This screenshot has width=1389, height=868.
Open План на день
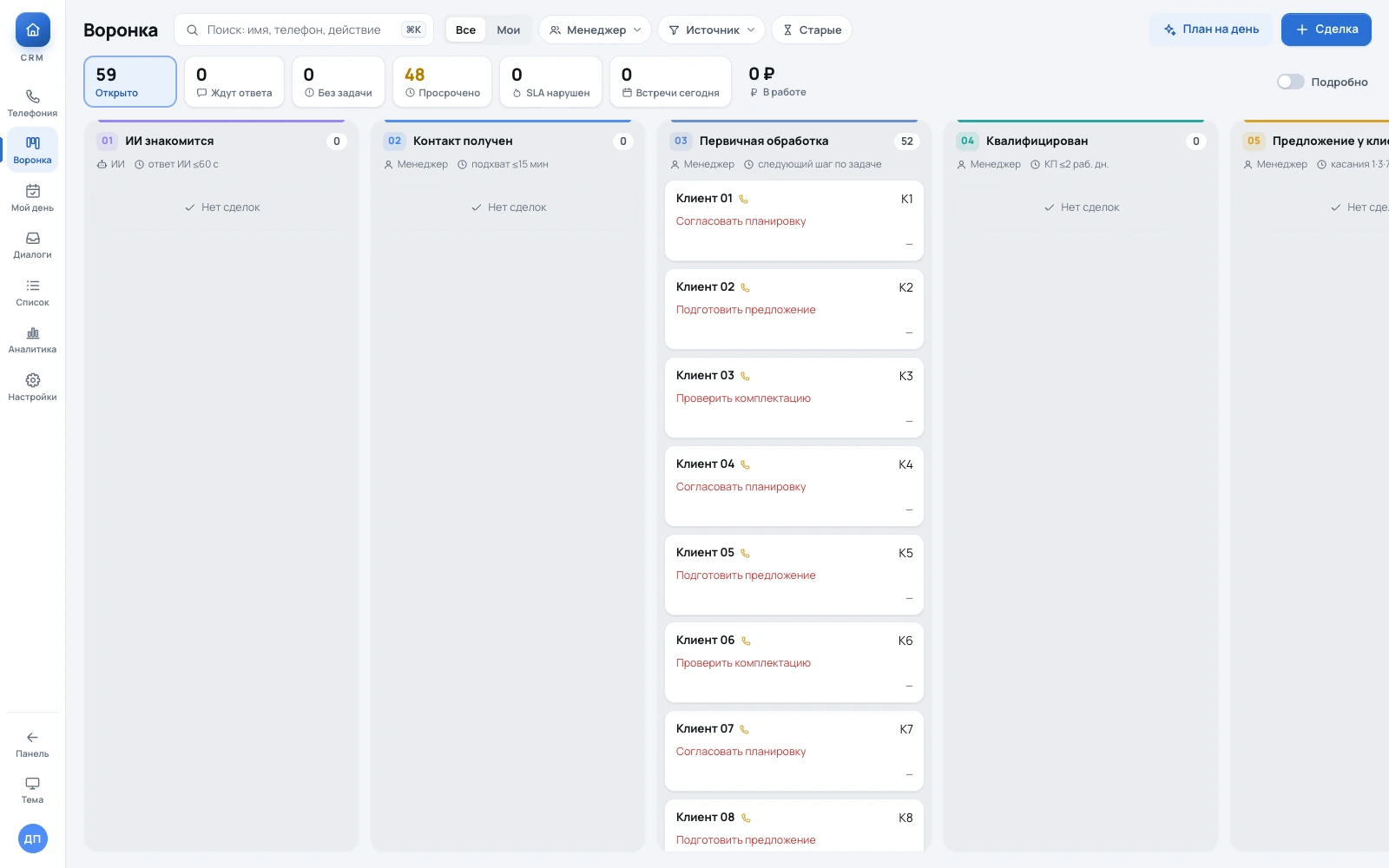point(1211,30)
